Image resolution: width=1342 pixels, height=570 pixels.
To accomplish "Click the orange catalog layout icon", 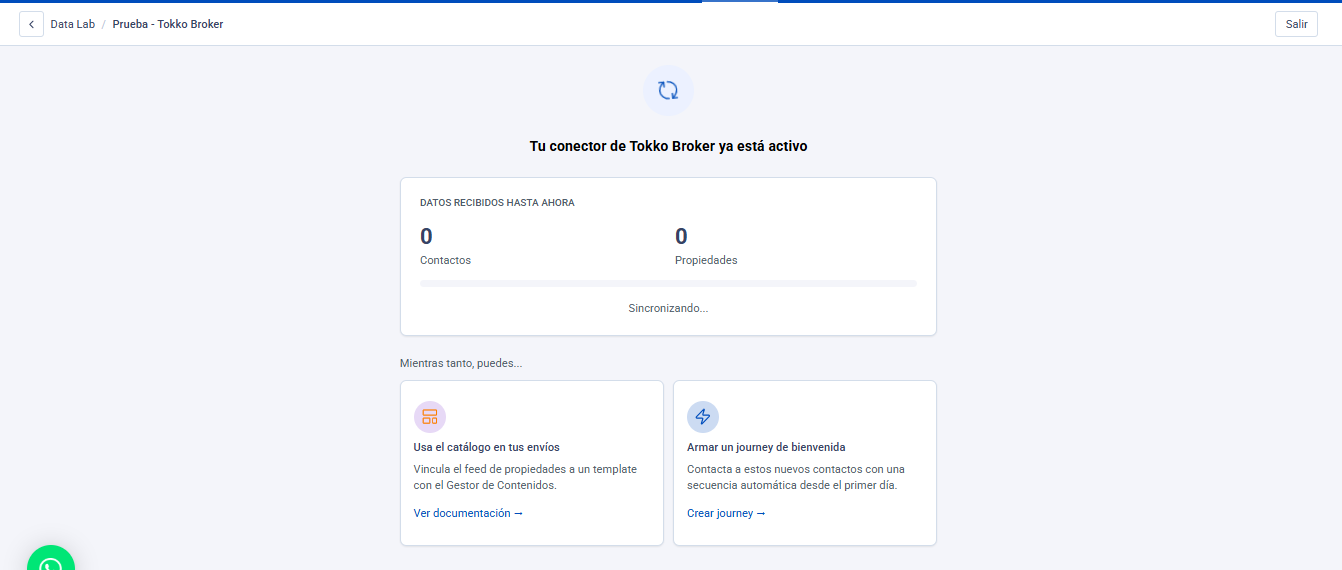I will click(x=430, y=417).
